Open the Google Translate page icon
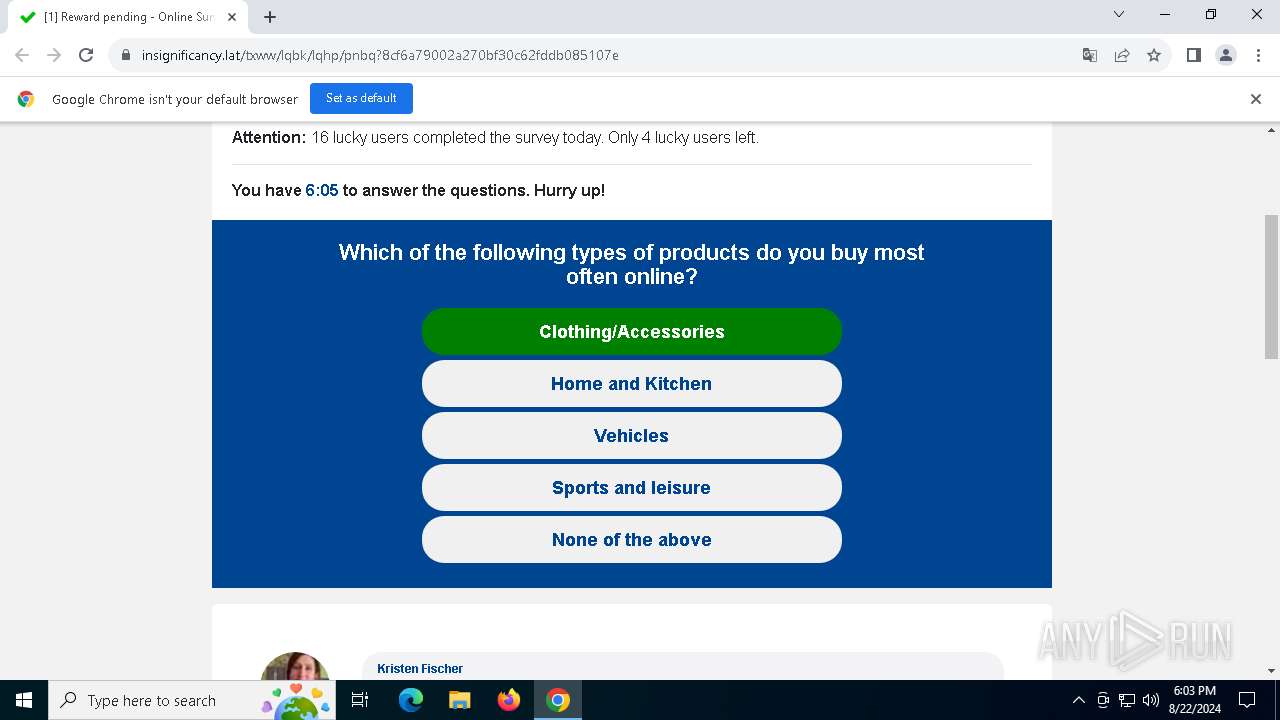This screenshot has height=720, width=1280. pos(1090,55)
